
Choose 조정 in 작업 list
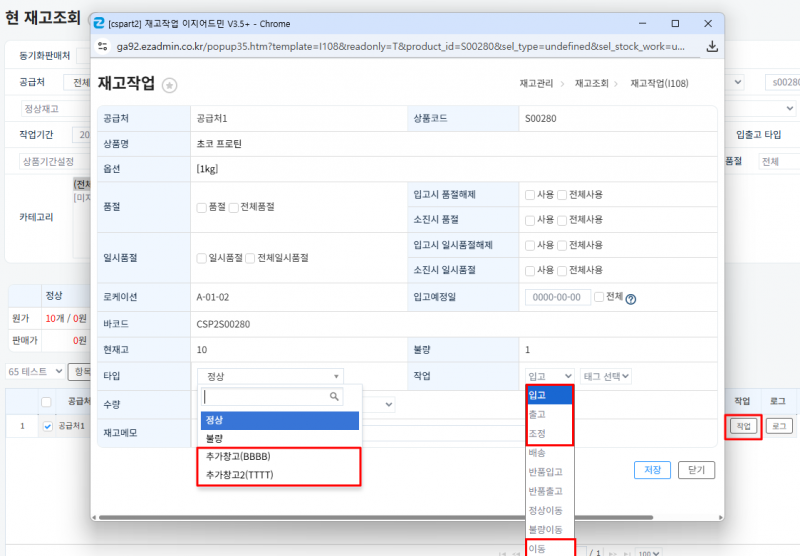pyautogui.click(x=549, y=434)
